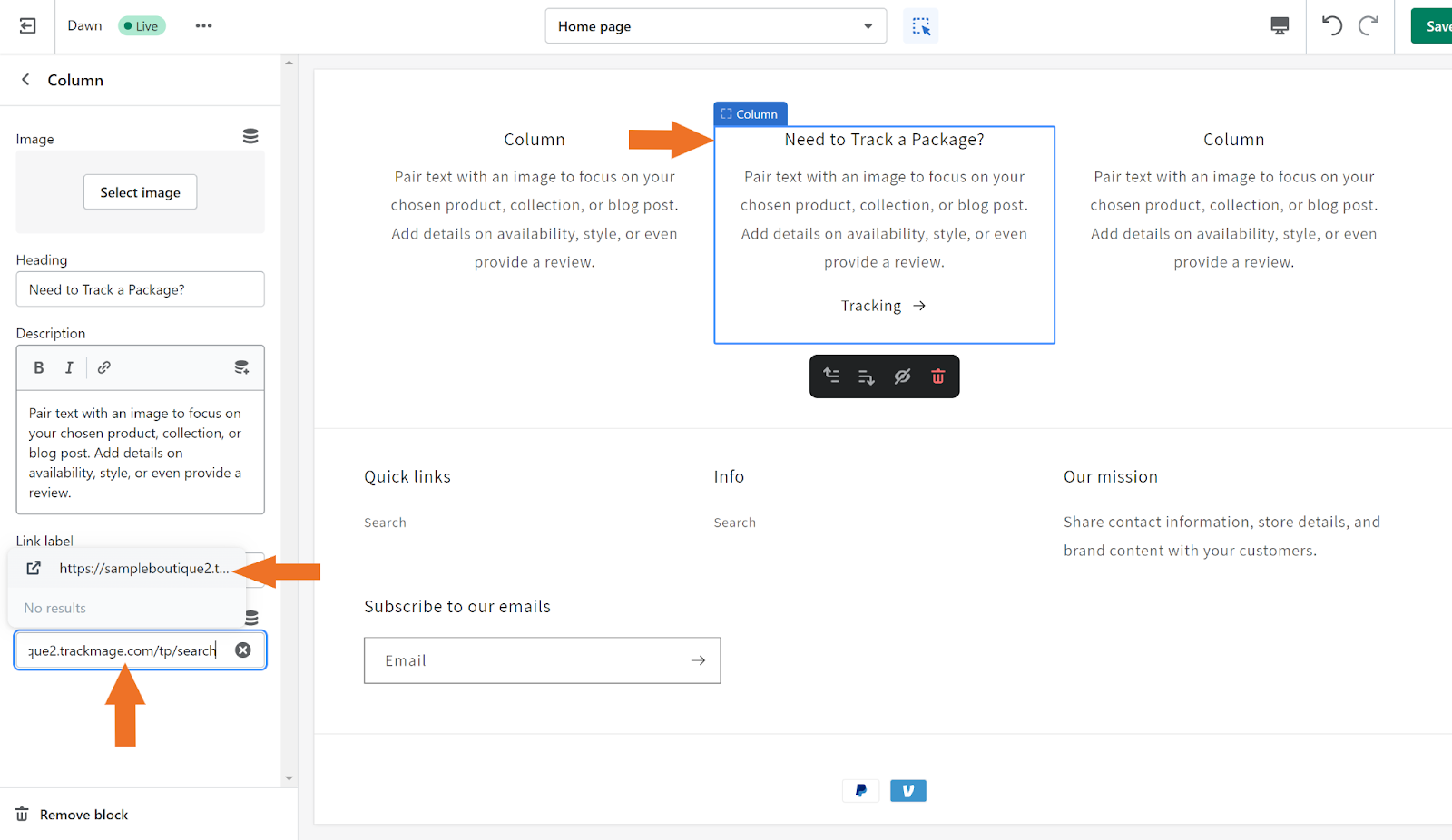Click the email submit arrow
Viewport: 1452px width, 840px height.
click(x=698, y=660)
